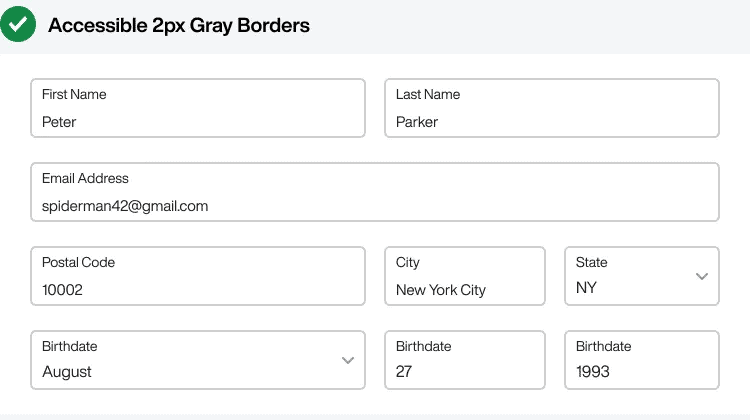
Task: Select the Postal Code input field
Action: (x=198, y=276)
